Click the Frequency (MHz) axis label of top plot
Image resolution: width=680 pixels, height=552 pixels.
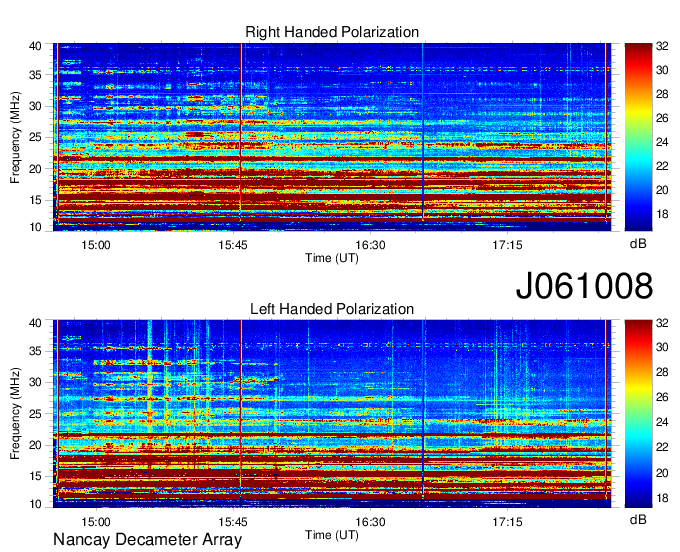pyautogui.click(x=15, y=137)
